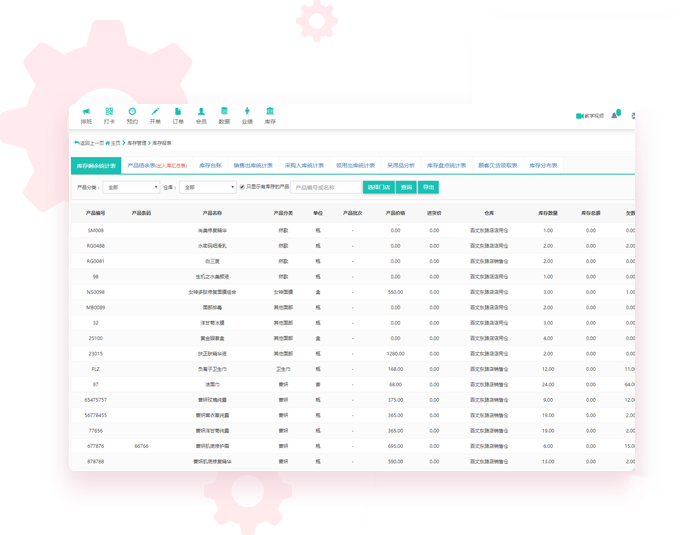This screenshot has width=698, height=535.
Task: Click product code MB0089
Action: point(95,308)
